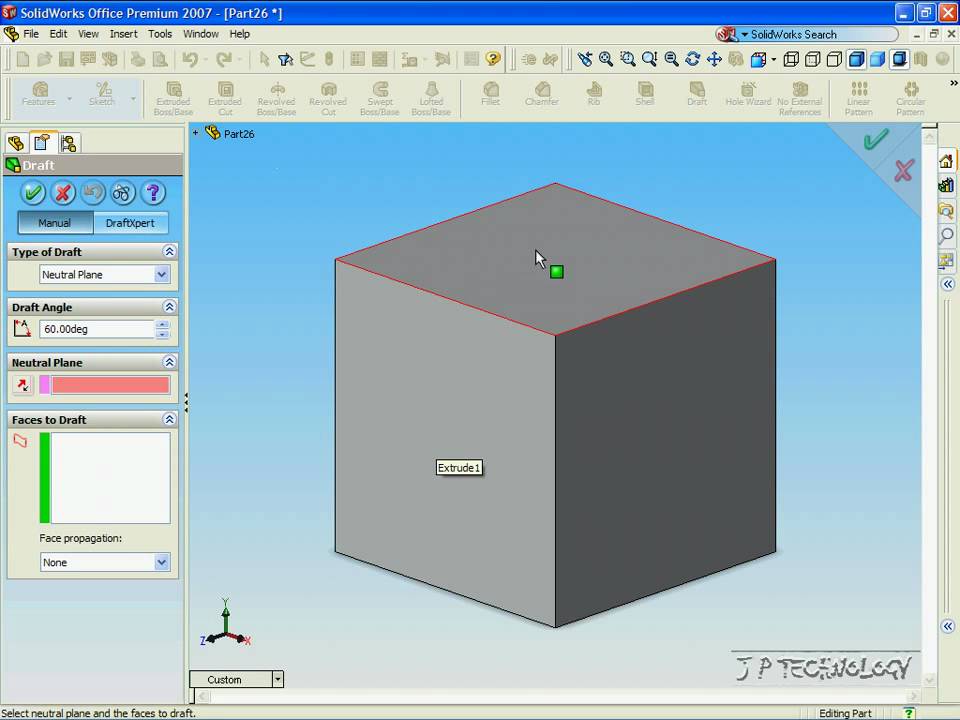Select the DraftXpert tab

point(130,223)
